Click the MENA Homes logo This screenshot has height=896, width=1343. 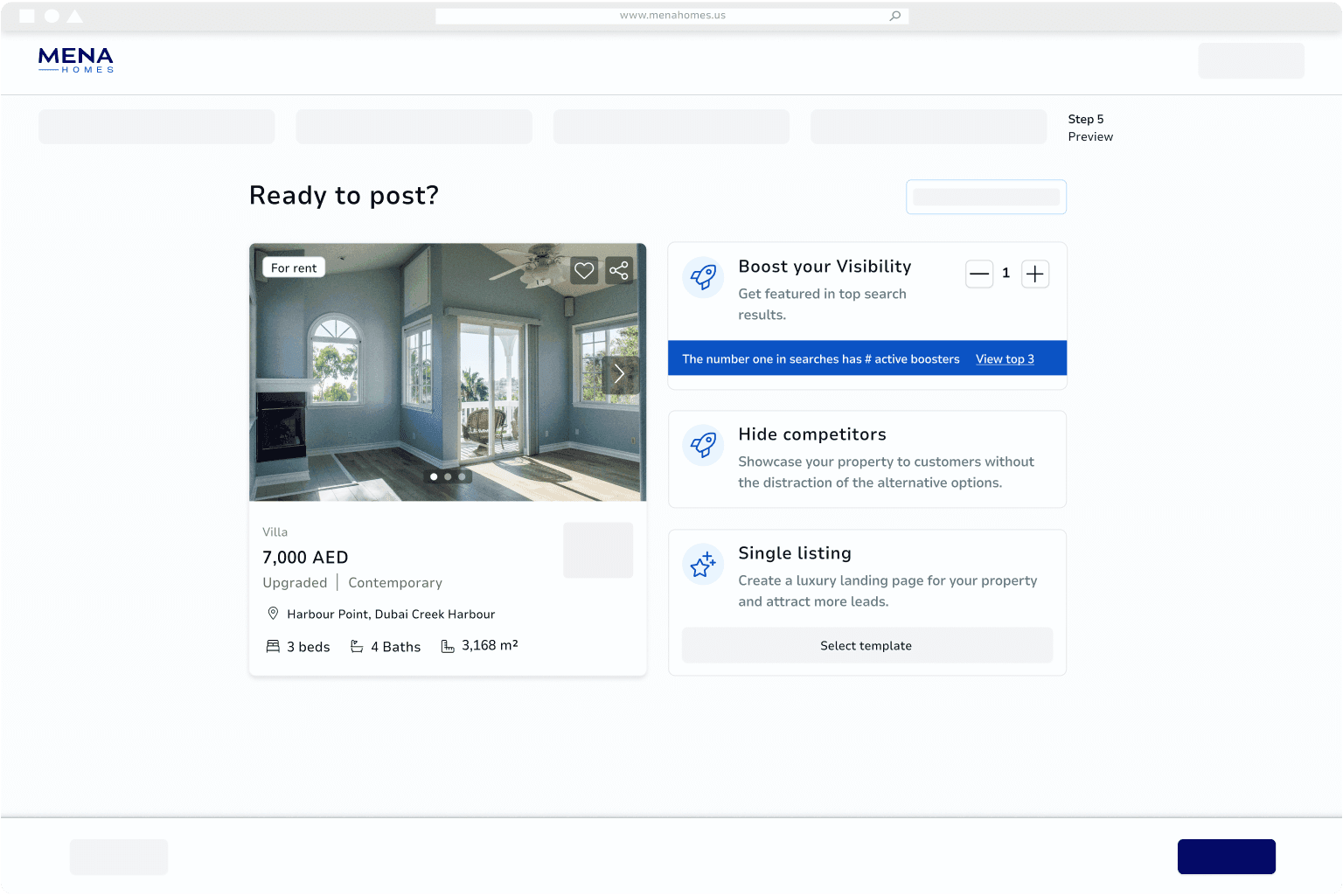(x=76, y=60)
